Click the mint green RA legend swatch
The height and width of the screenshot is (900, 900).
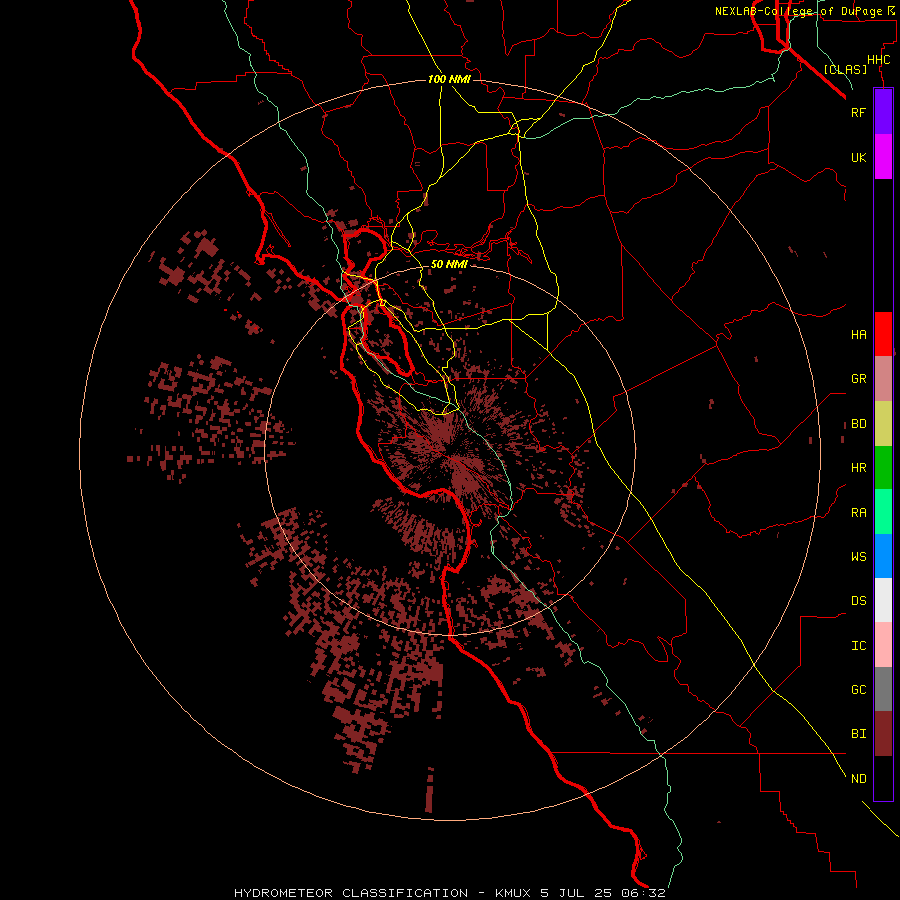(883, 512)
